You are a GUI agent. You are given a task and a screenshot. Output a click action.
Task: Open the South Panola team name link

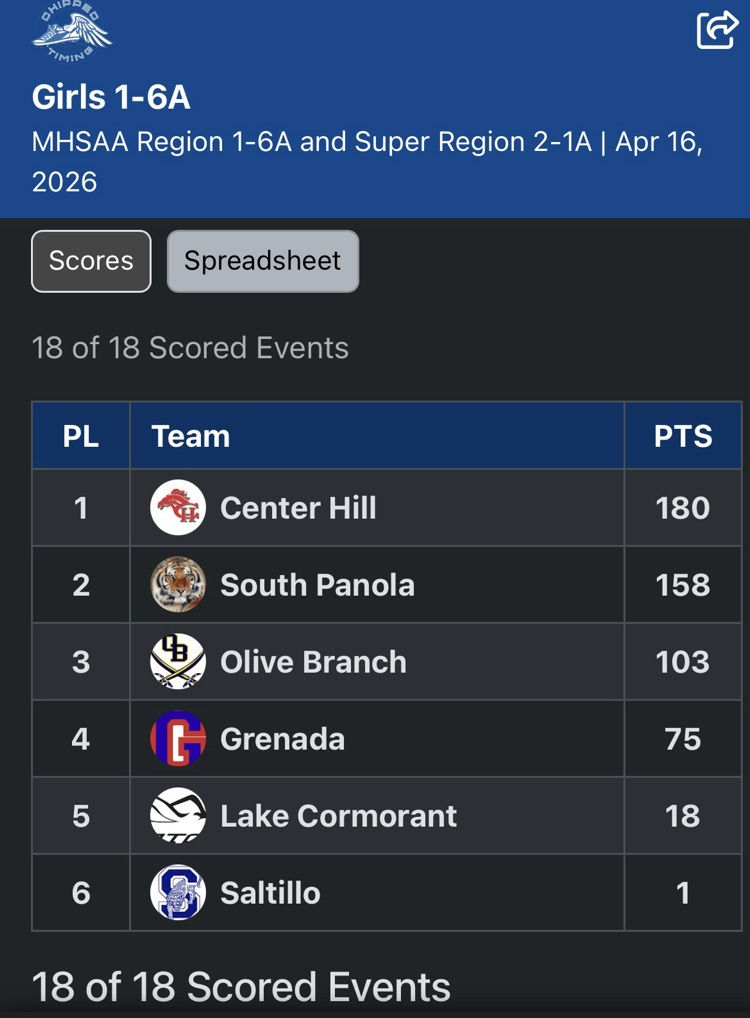click(x=317, y=585)
